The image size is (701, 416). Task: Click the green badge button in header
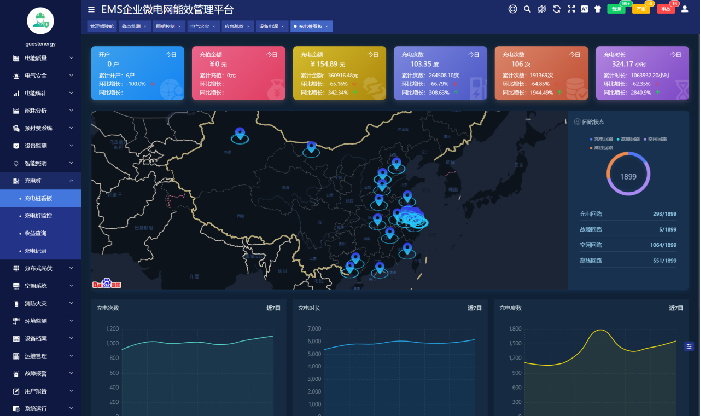click(617, 9)
